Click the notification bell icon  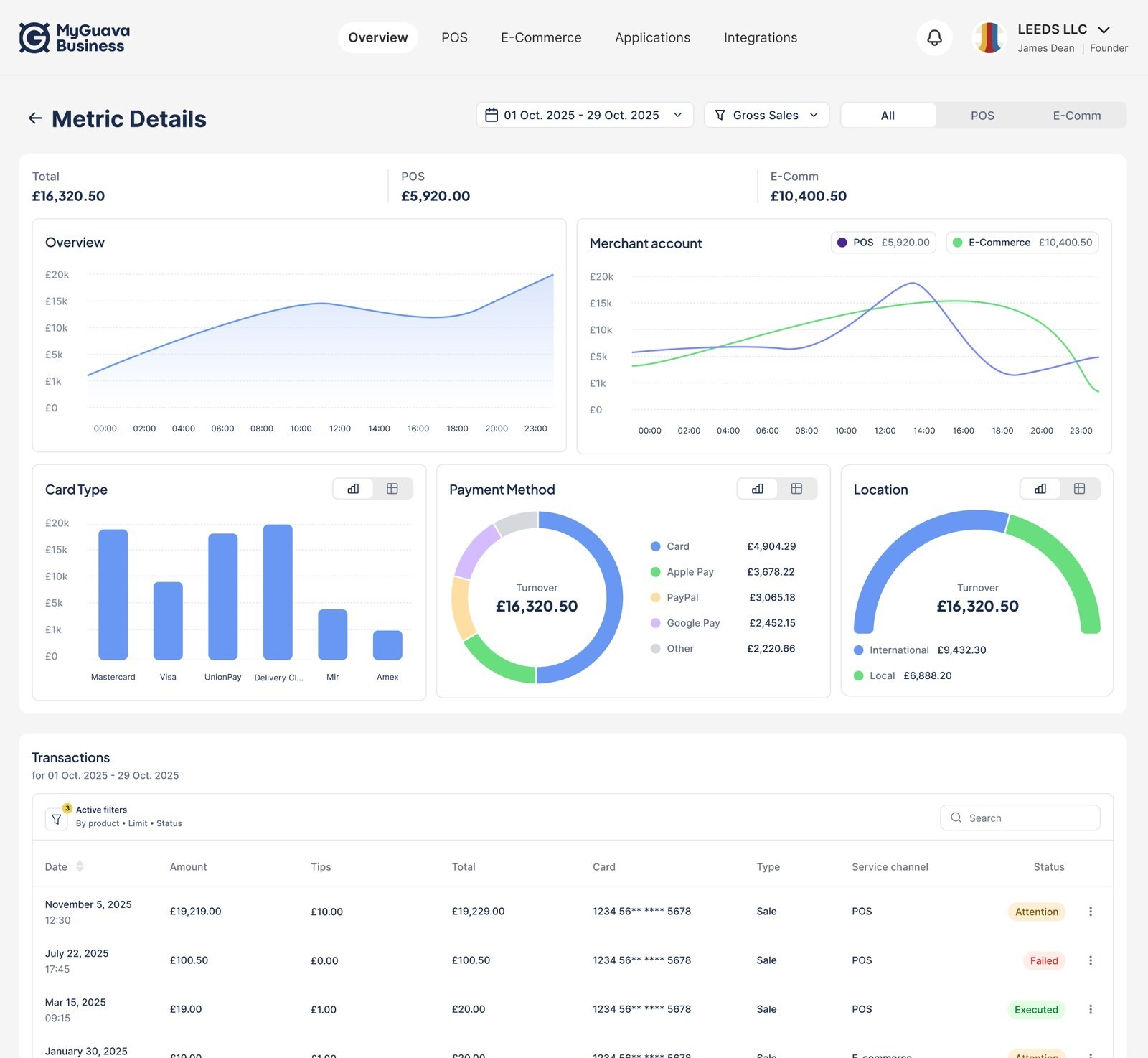click(934, 37)
